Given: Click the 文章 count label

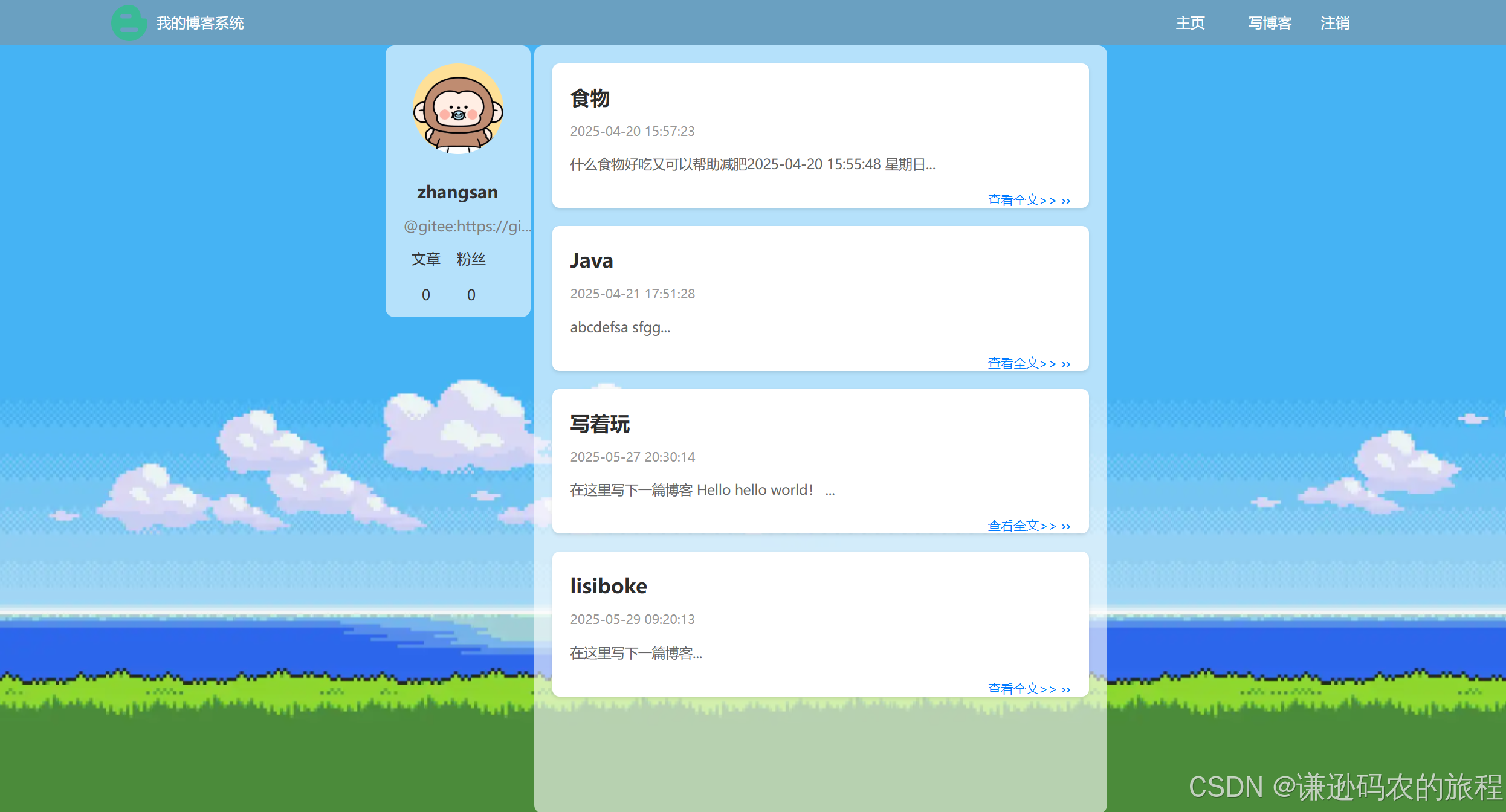Looking at the screenshot, I should click(426, 259).
